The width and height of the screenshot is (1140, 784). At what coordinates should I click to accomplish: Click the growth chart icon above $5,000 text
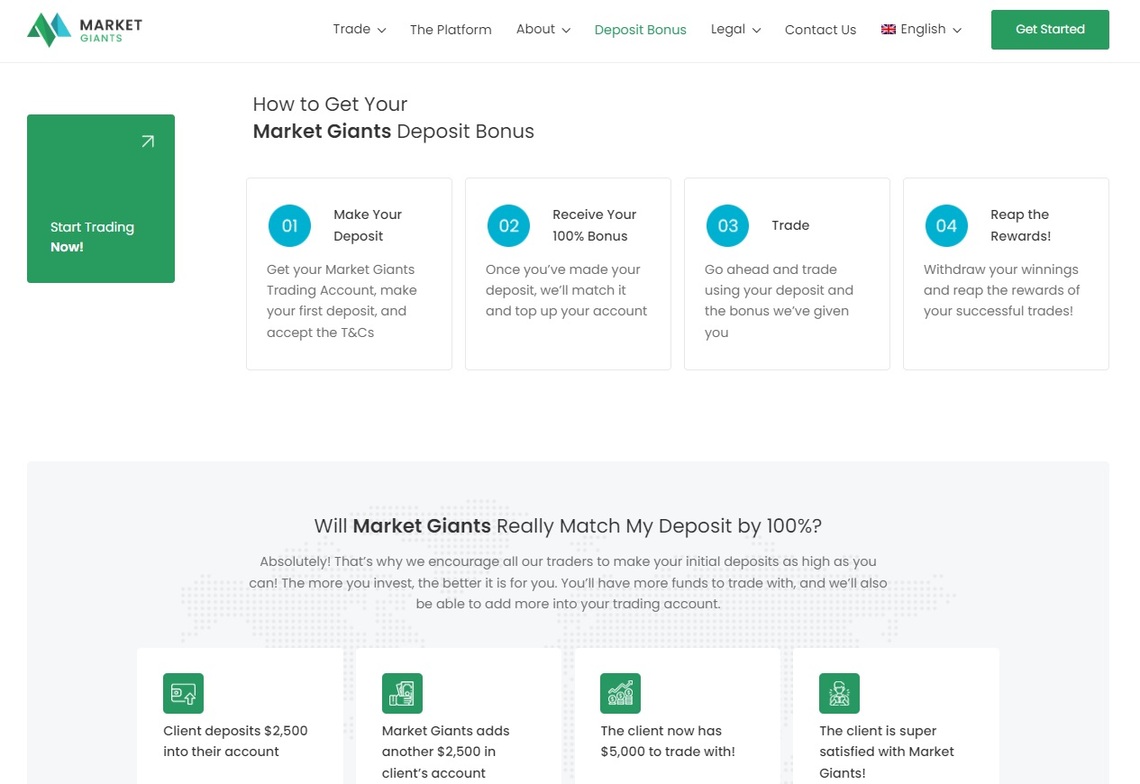620,693
